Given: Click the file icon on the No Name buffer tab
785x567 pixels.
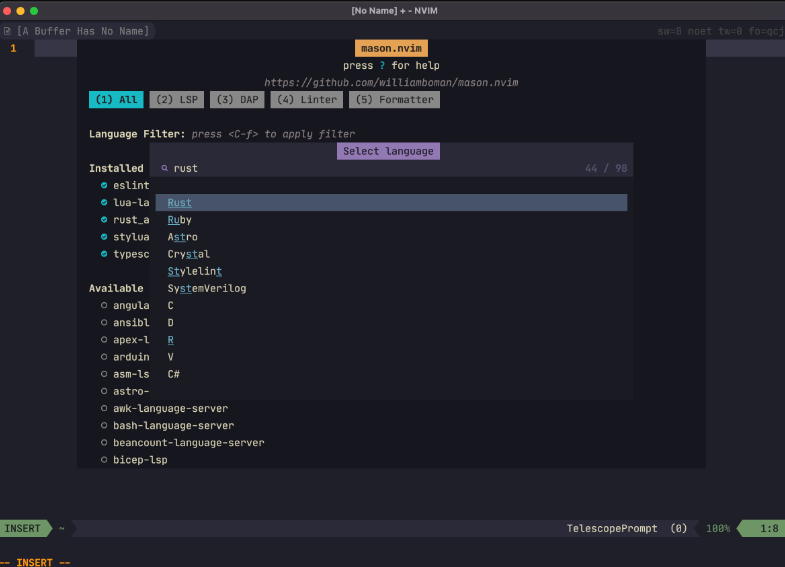Looking at the screenshot, I should pos(7,31).
